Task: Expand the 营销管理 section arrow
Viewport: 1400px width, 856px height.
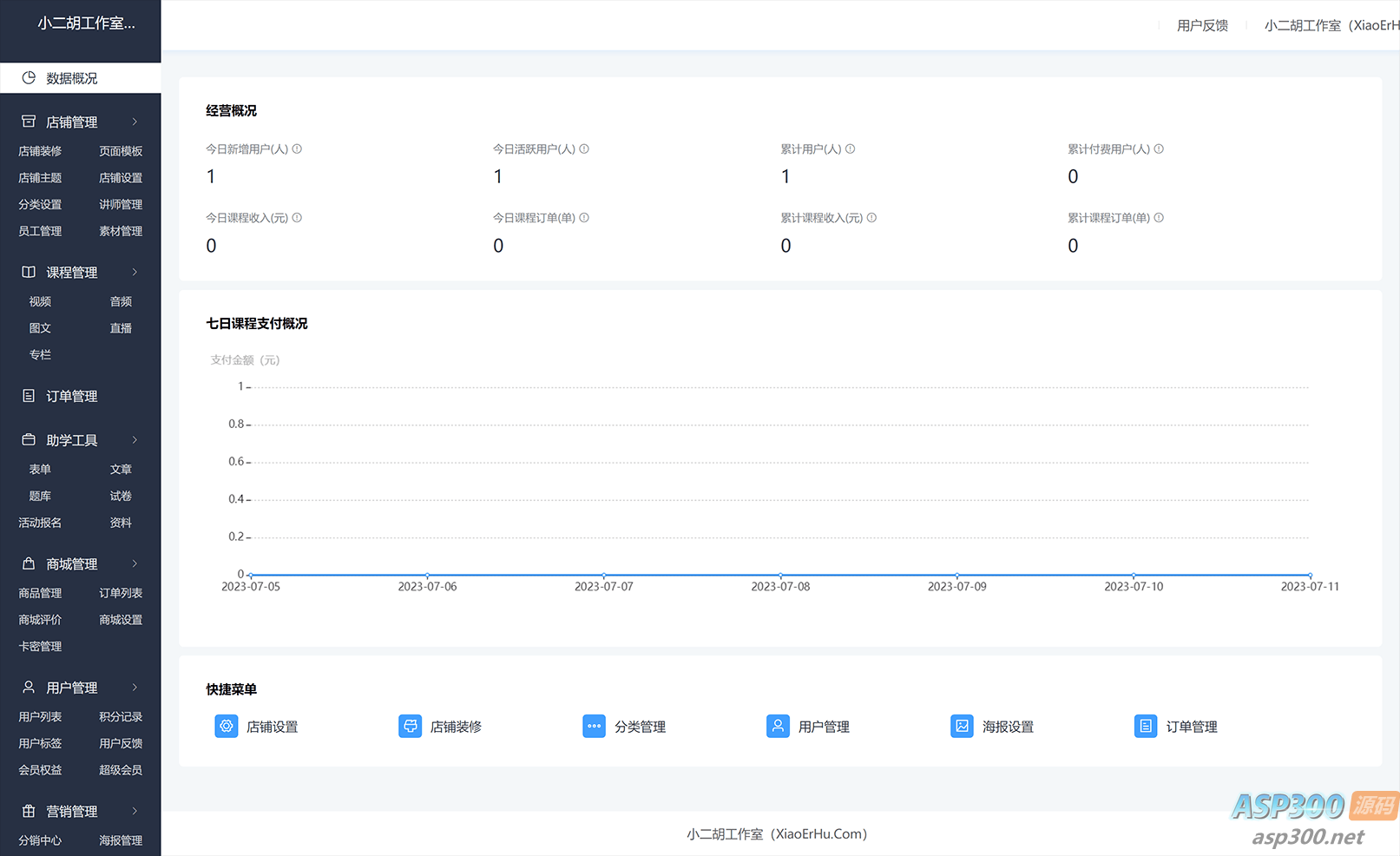Action: coord(135,811)
